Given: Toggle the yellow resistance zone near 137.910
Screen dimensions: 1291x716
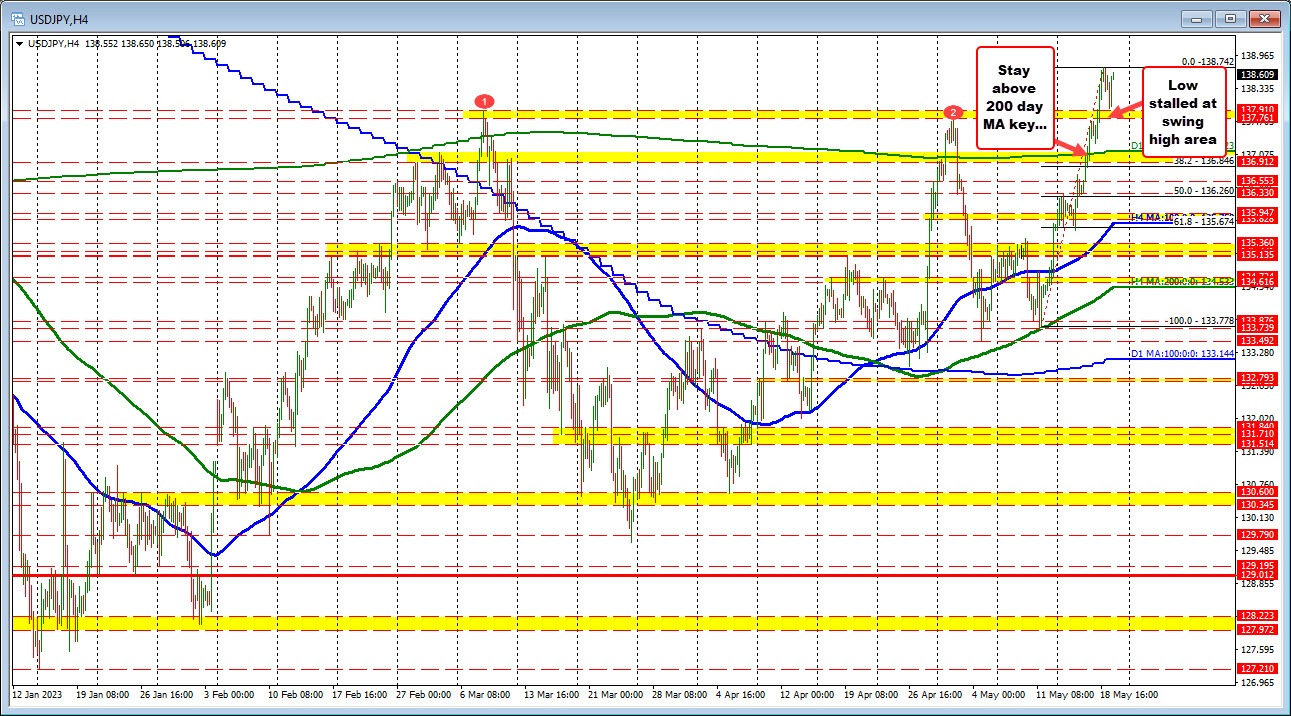Looking at the screenshot, I should 700,113.
